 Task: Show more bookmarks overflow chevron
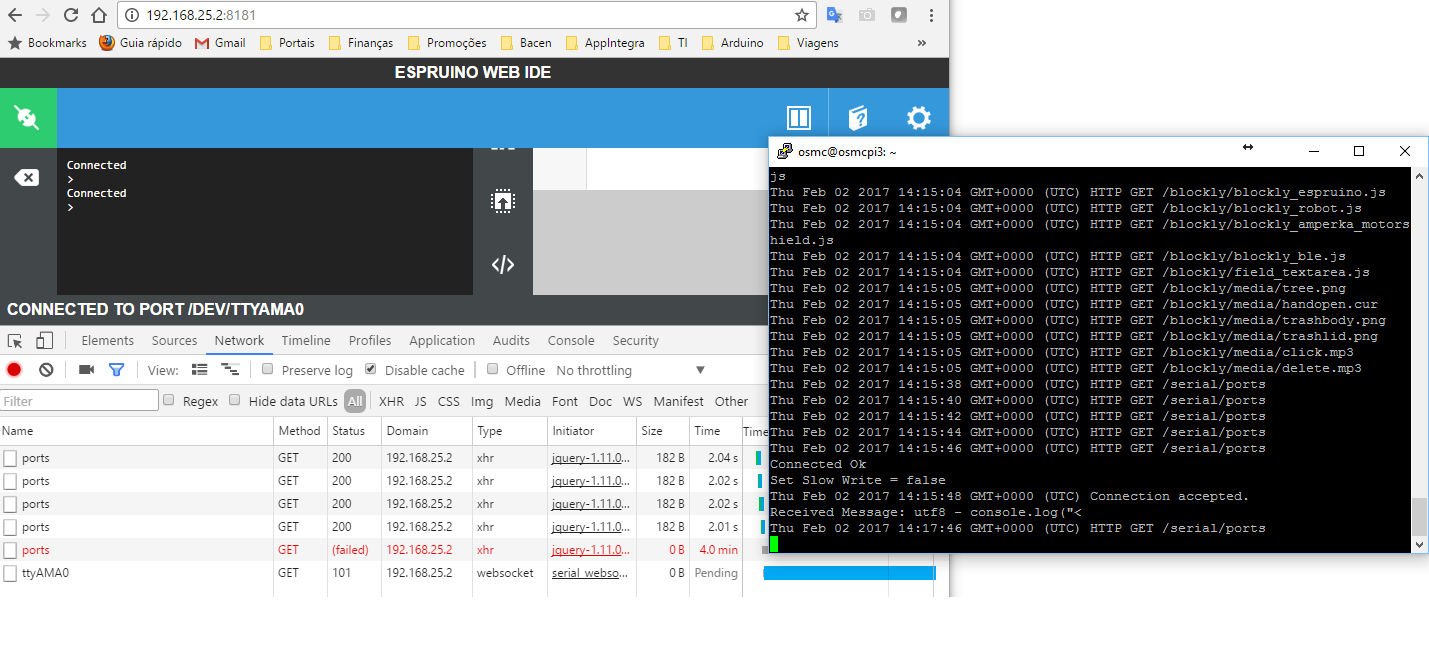click(x=922, y=43)
